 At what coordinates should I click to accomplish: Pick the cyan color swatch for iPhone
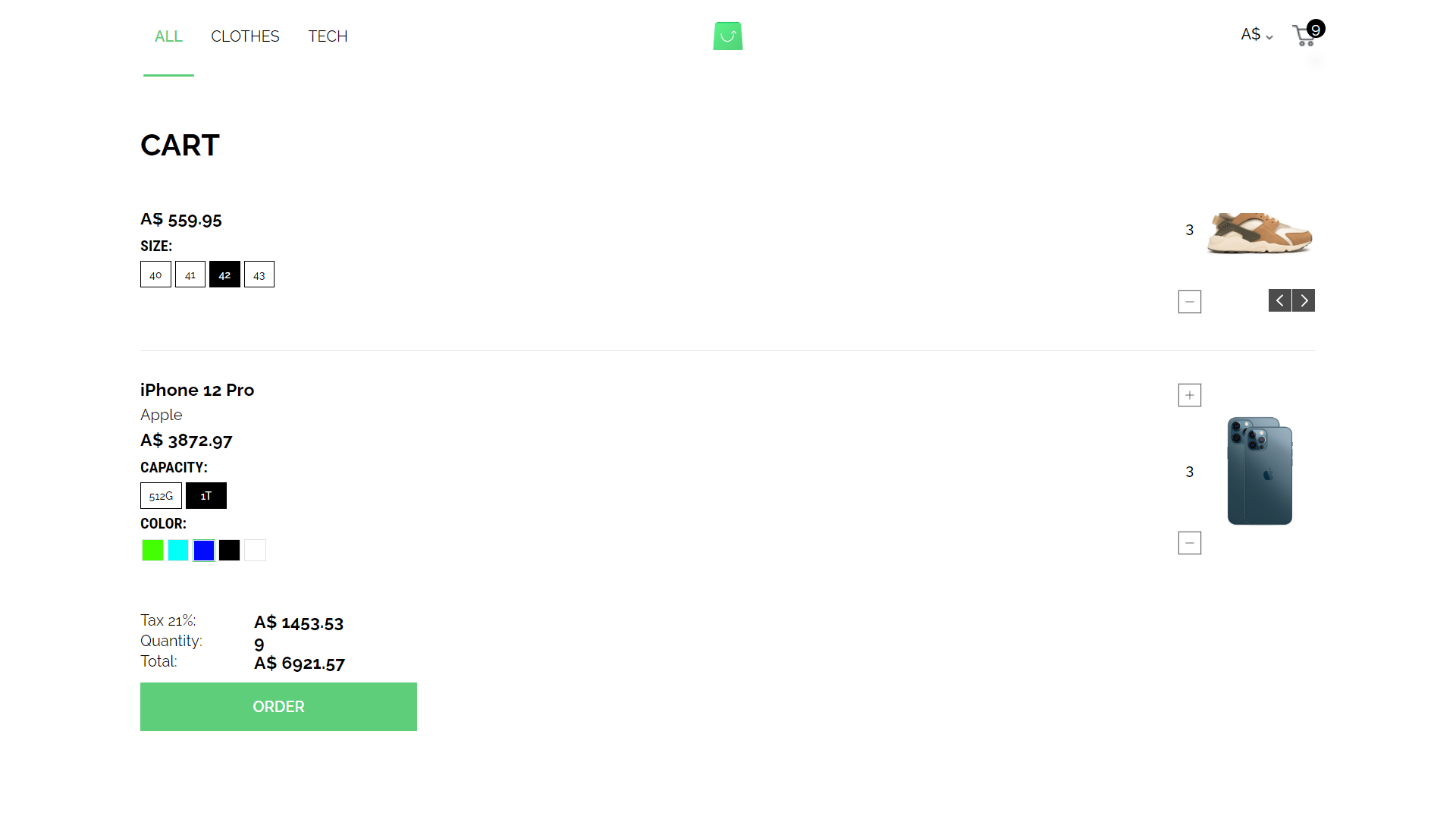(177, 550)
